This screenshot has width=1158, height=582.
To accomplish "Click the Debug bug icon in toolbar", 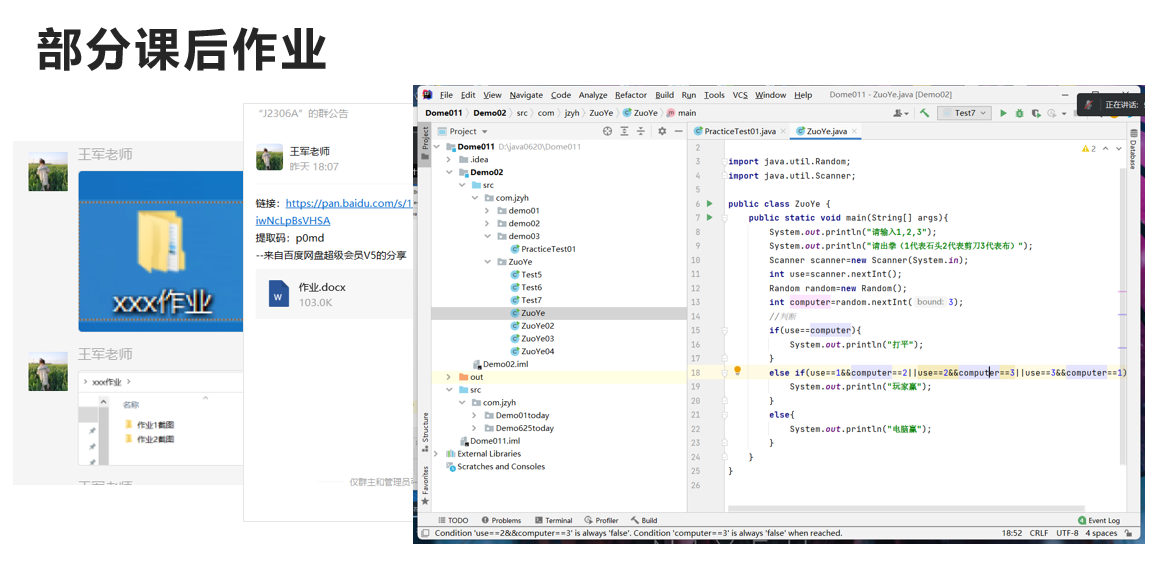I will click(1020, 113).
